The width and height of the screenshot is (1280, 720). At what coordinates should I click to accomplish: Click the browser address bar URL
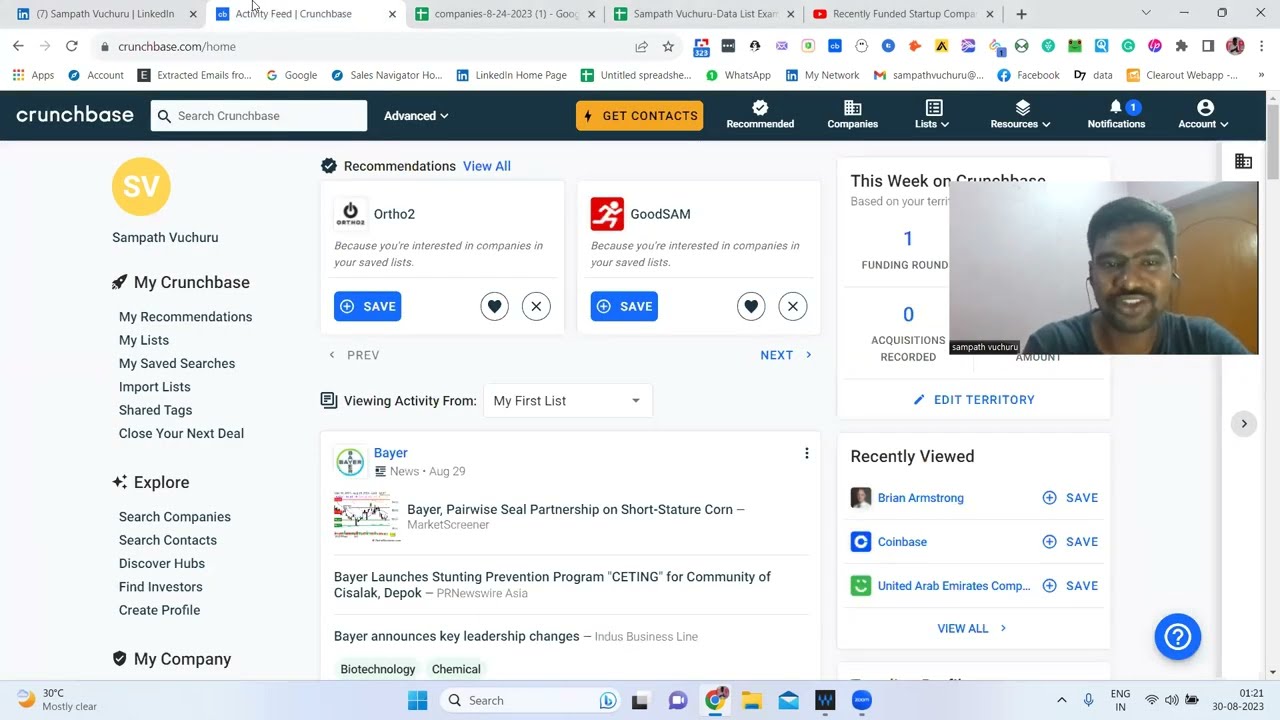click(x=177, y=46)
